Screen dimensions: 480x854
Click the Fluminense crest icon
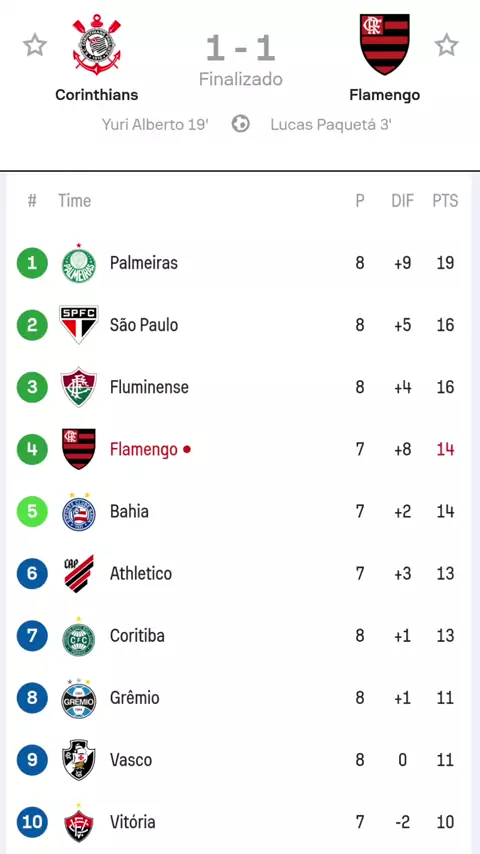pyautogui.click(x=79, y=387)
